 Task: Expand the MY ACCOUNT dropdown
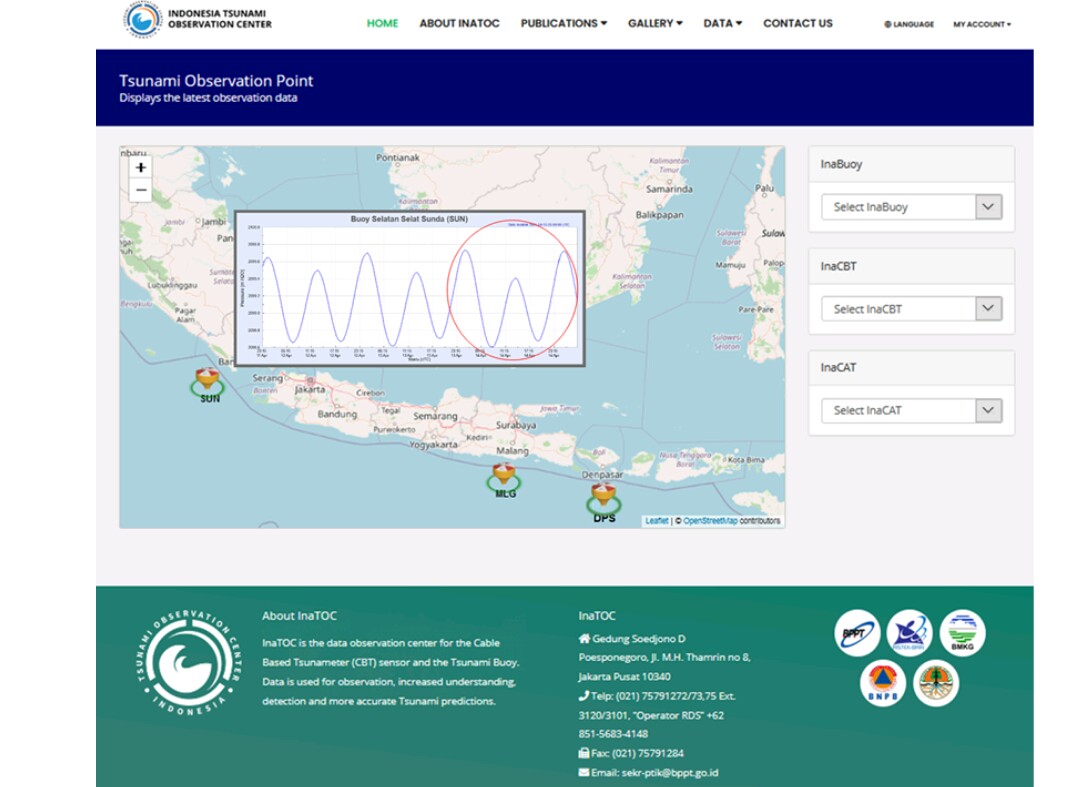pos(981,23)
